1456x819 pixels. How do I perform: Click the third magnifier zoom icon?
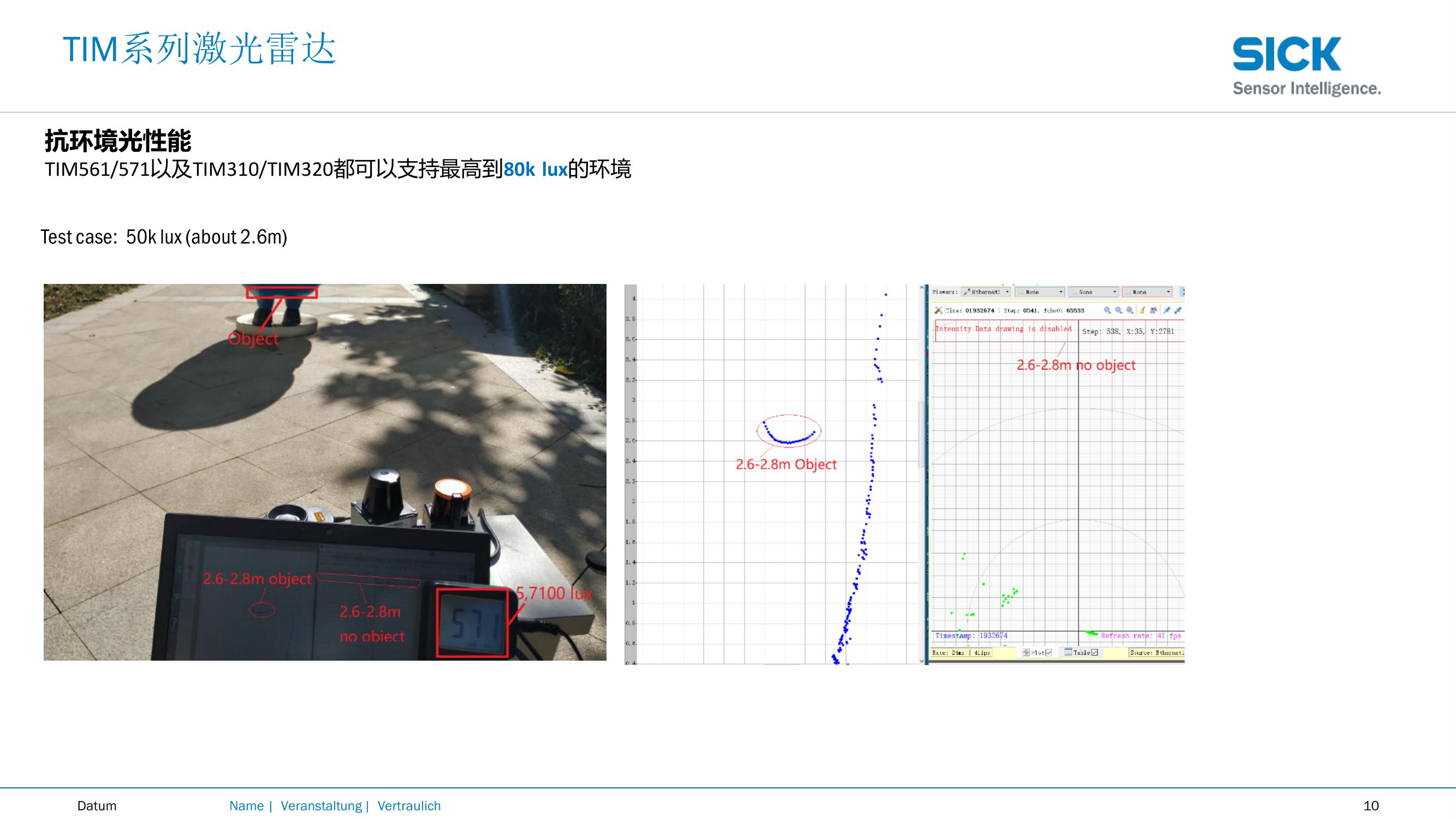(1130, 310)
